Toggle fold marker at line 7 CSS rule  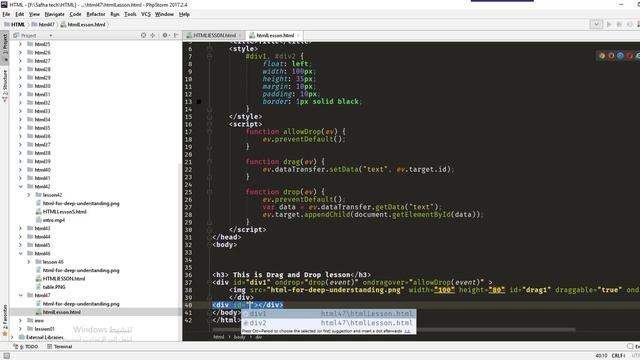point(209,56)
